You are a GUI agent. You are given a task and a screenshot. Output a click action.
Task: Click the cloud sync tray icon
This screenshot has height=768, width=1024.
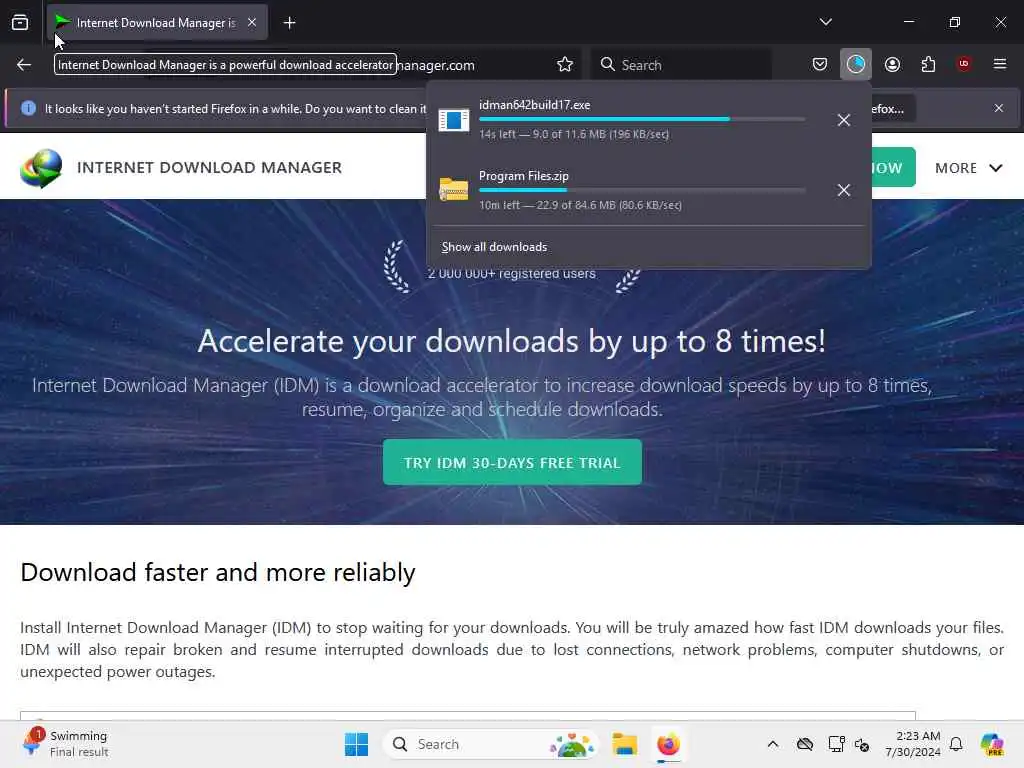[x=805, y=744]
